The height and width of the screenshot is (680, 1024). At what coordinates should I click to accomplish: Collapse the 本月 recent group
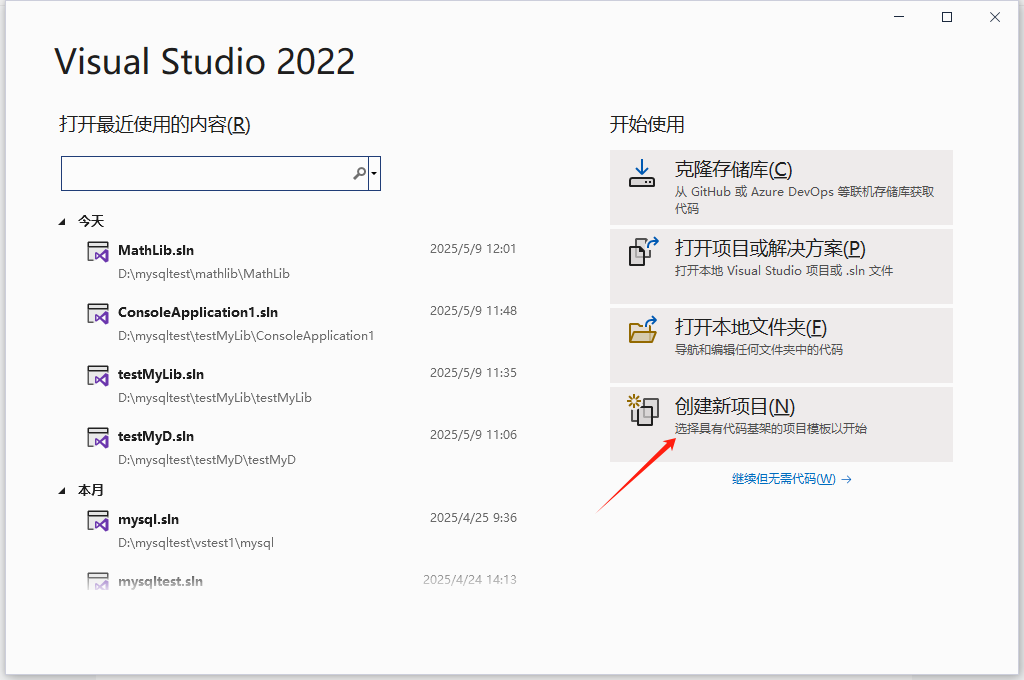coord(63,492)
